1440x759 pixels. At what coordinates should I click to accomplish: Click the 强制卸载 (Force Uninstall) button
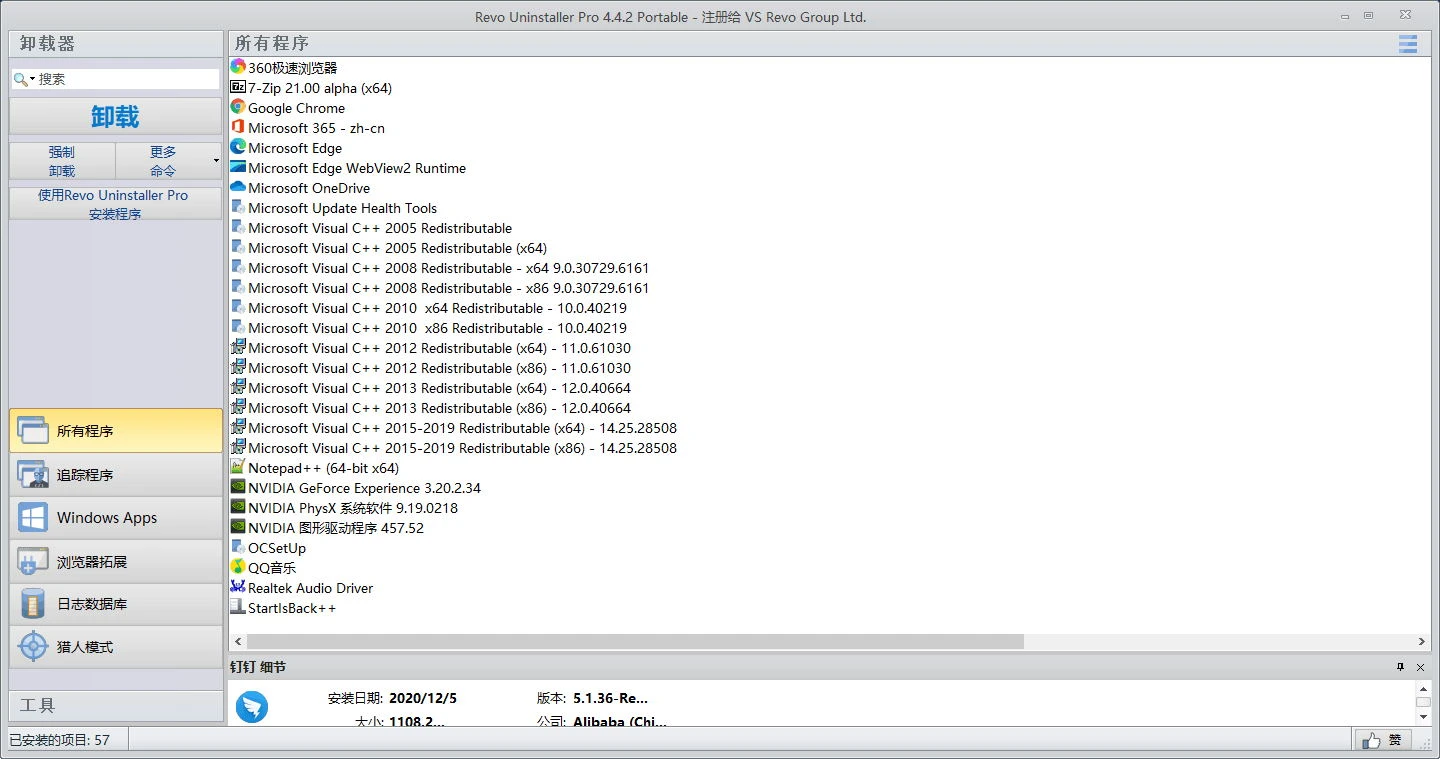click(x=62, y=160)
